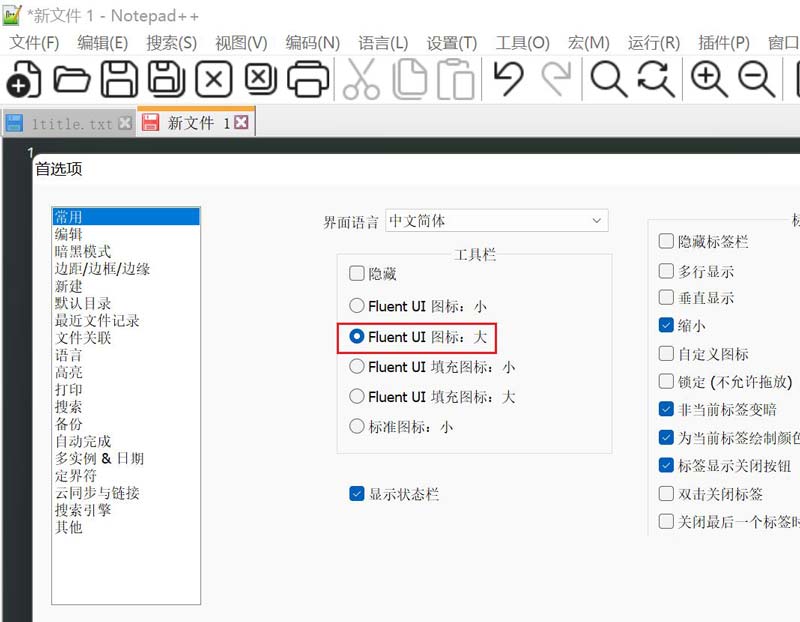Select 新建 in preferences list
The height and width of the screenshot is (622, 800).
126,286
